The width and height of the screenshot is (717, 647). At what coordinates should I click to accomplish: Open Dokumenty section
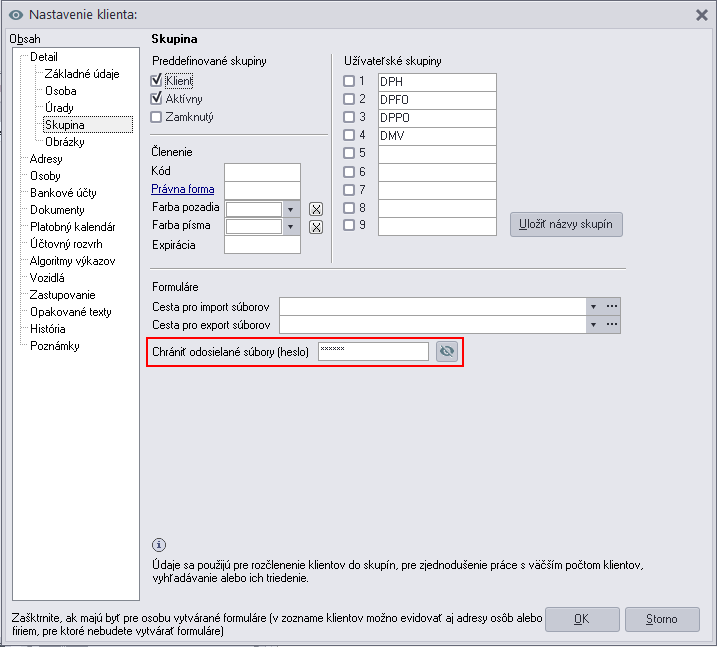pyautogui.click(x=57, y=209)
